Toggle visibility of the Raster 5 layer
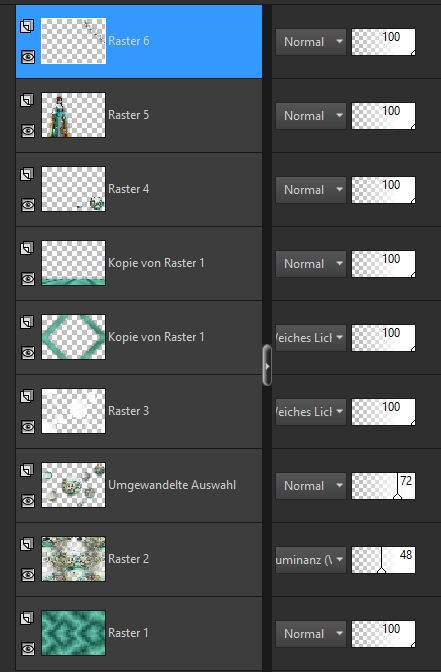The width and height of the screenshot is (441, 672). pos(28,131)
